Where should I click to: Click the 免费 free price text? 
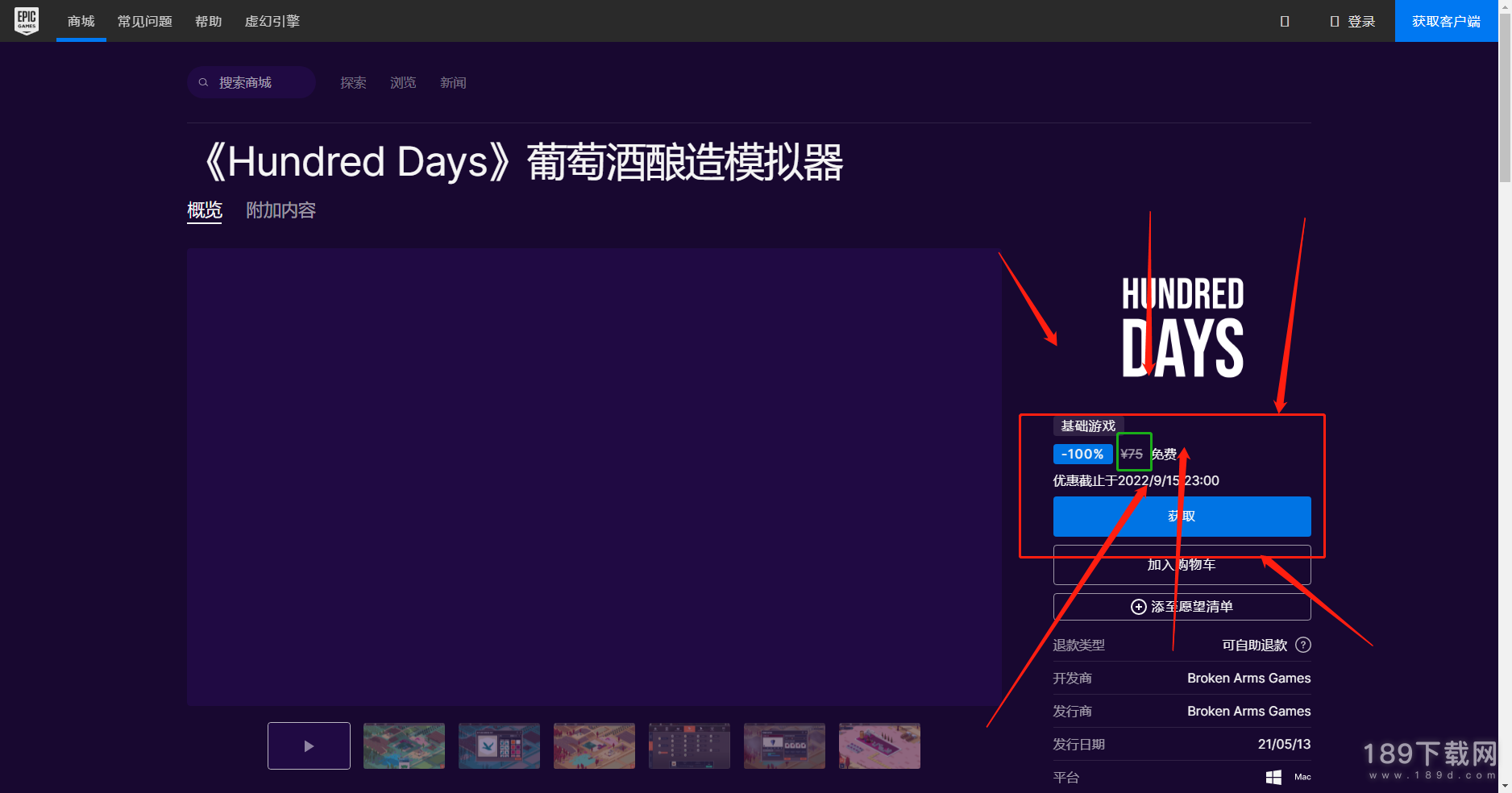coord(1164,455)
